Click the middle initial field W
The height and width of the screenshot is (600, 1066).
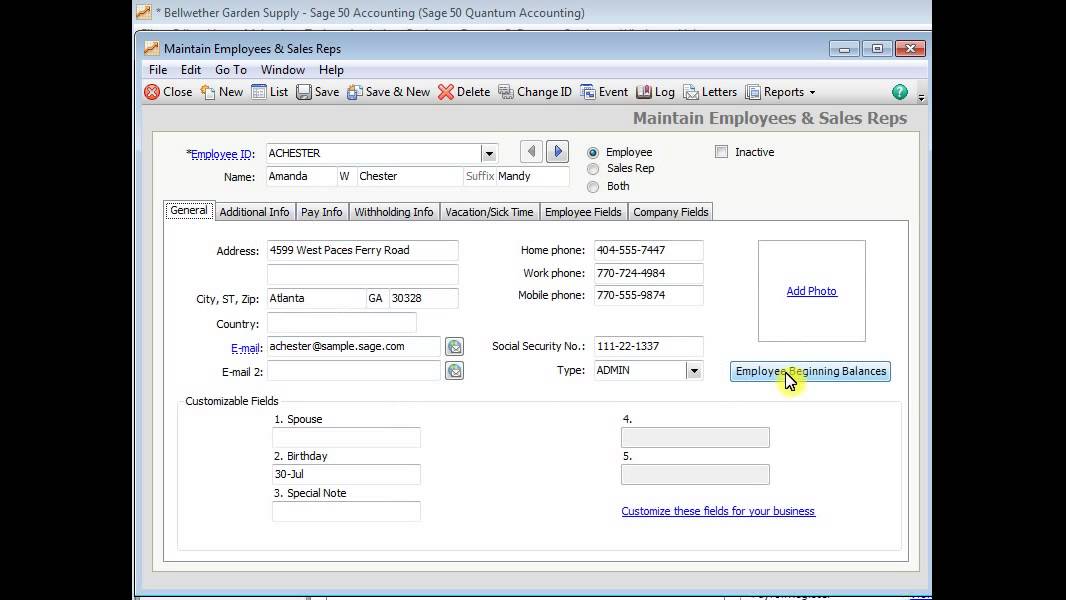[x=346, y=176]
